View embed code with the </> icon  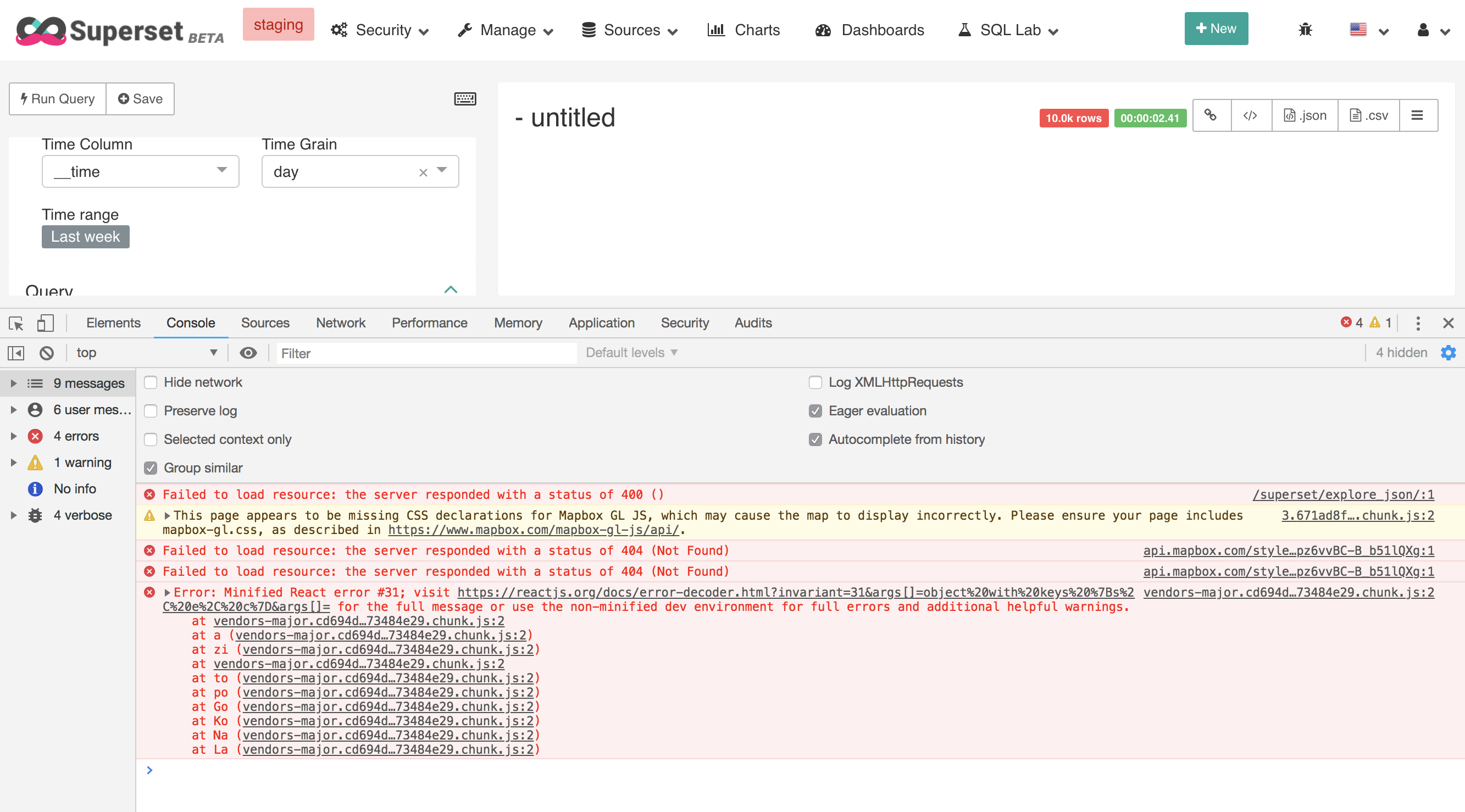pos(1250,115)
